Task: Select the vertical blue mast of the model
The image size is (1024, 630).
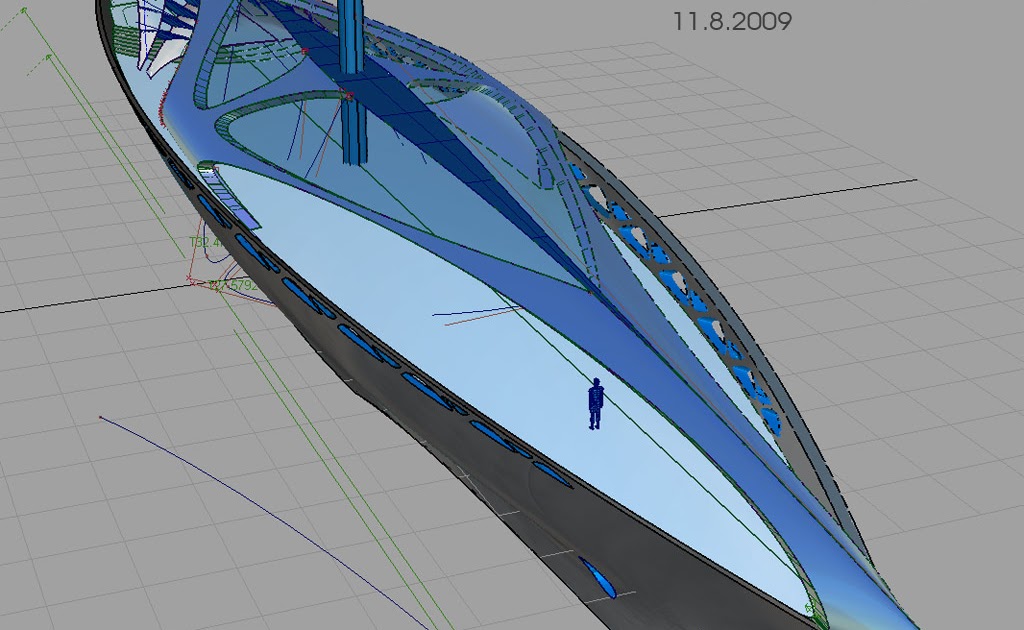Action: tap(351, 82)
